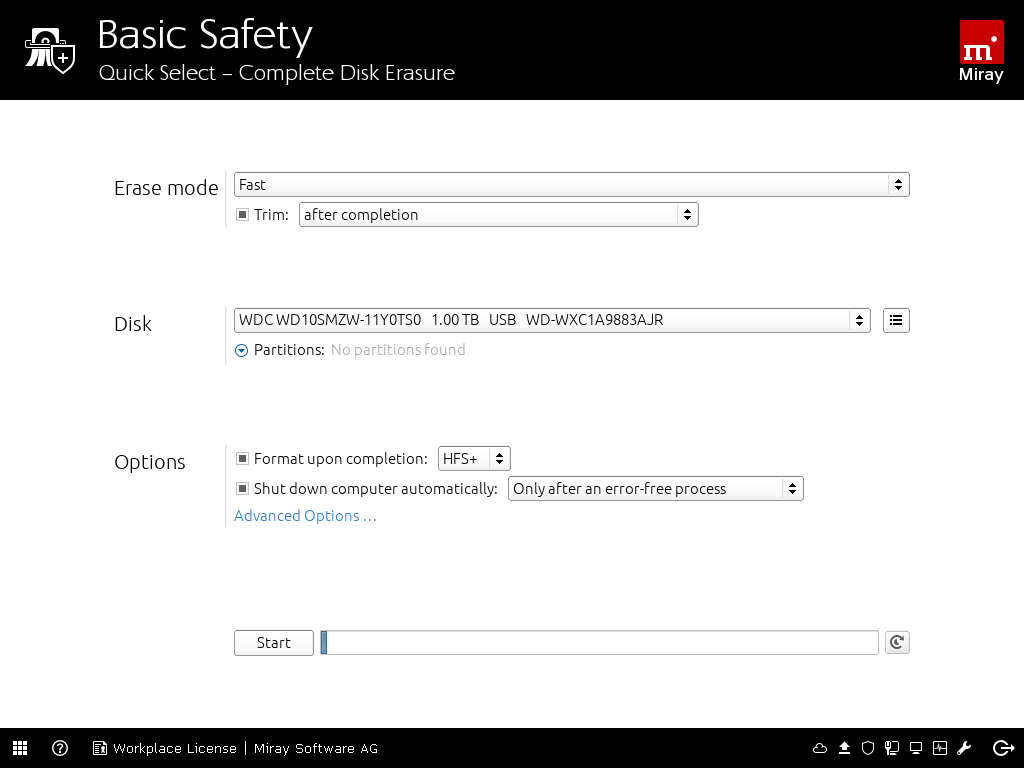Toggle Format upon completion checkbox

coord(242,458)
